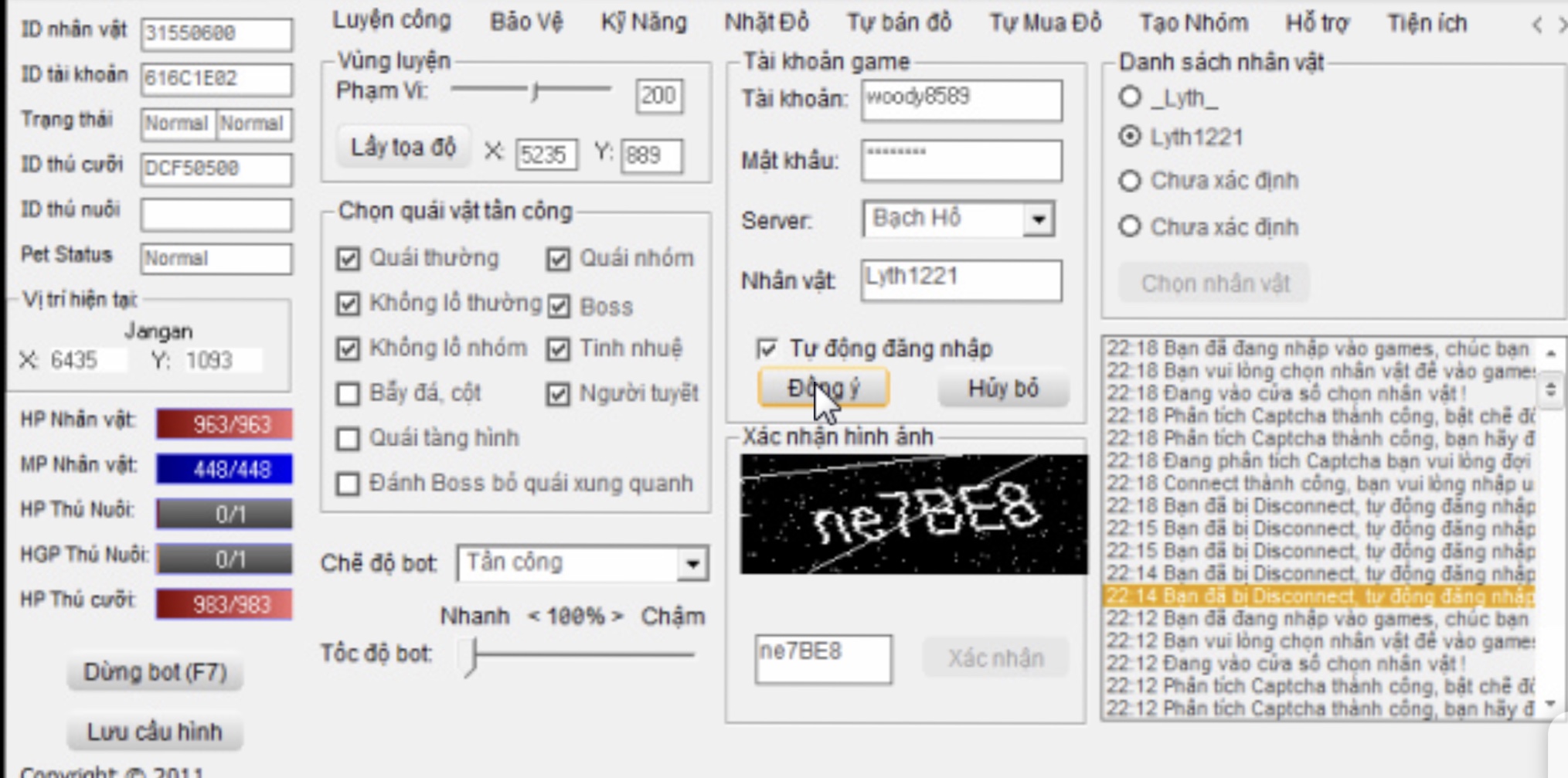1568x778 pixels.
Task: Focus the ID nhân vật field
Action: click(216, 33)
